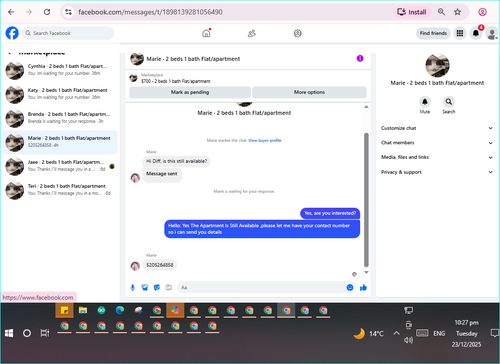Screen dimensions: 500x364
Task: Click Mark as pending button
Action: click(190, 92)
